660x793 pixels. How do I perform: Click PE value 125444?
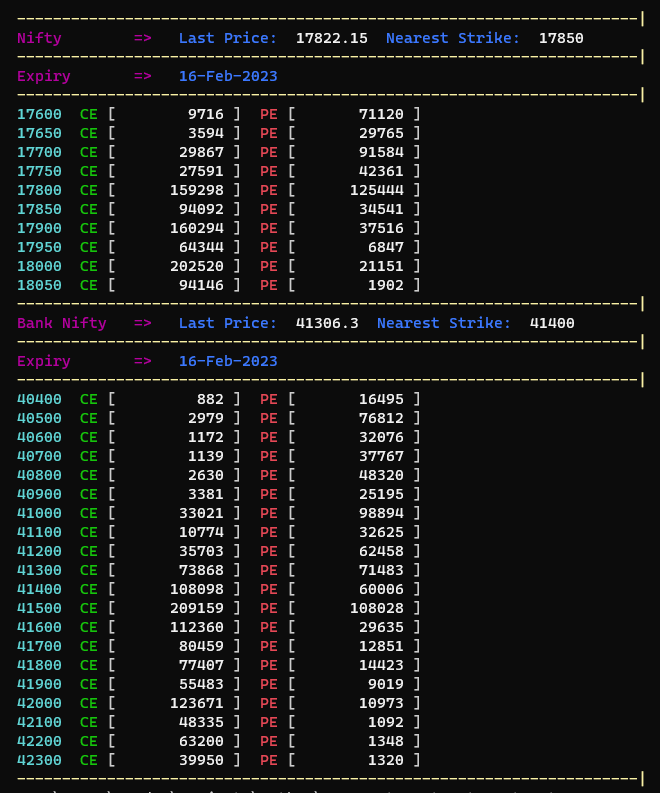pos(377,190)
